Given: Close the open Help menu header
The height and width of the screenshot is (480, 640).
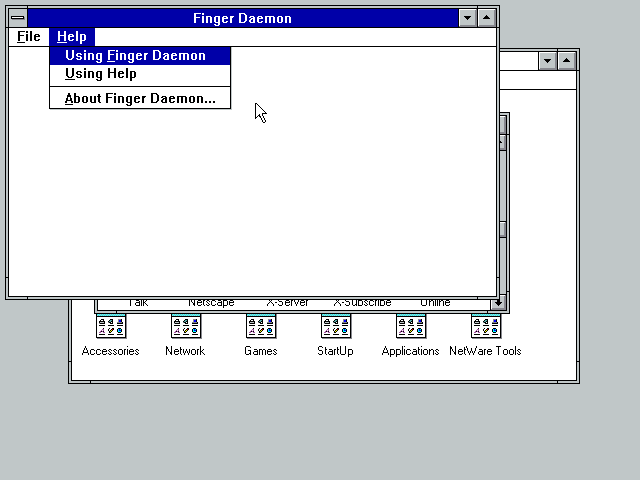Looking at the screenshot, I should pyautogui.click(x=72, y=37).
